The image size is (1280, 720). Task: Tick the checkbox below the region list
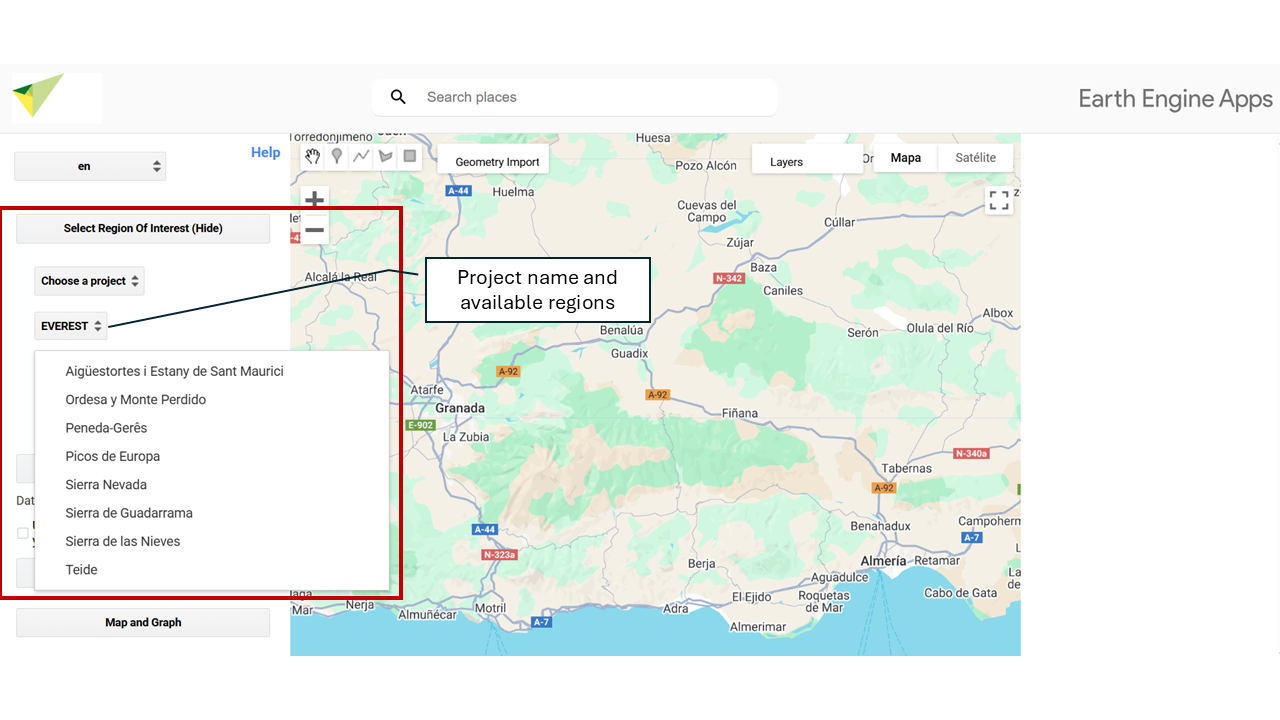(23, 533)
